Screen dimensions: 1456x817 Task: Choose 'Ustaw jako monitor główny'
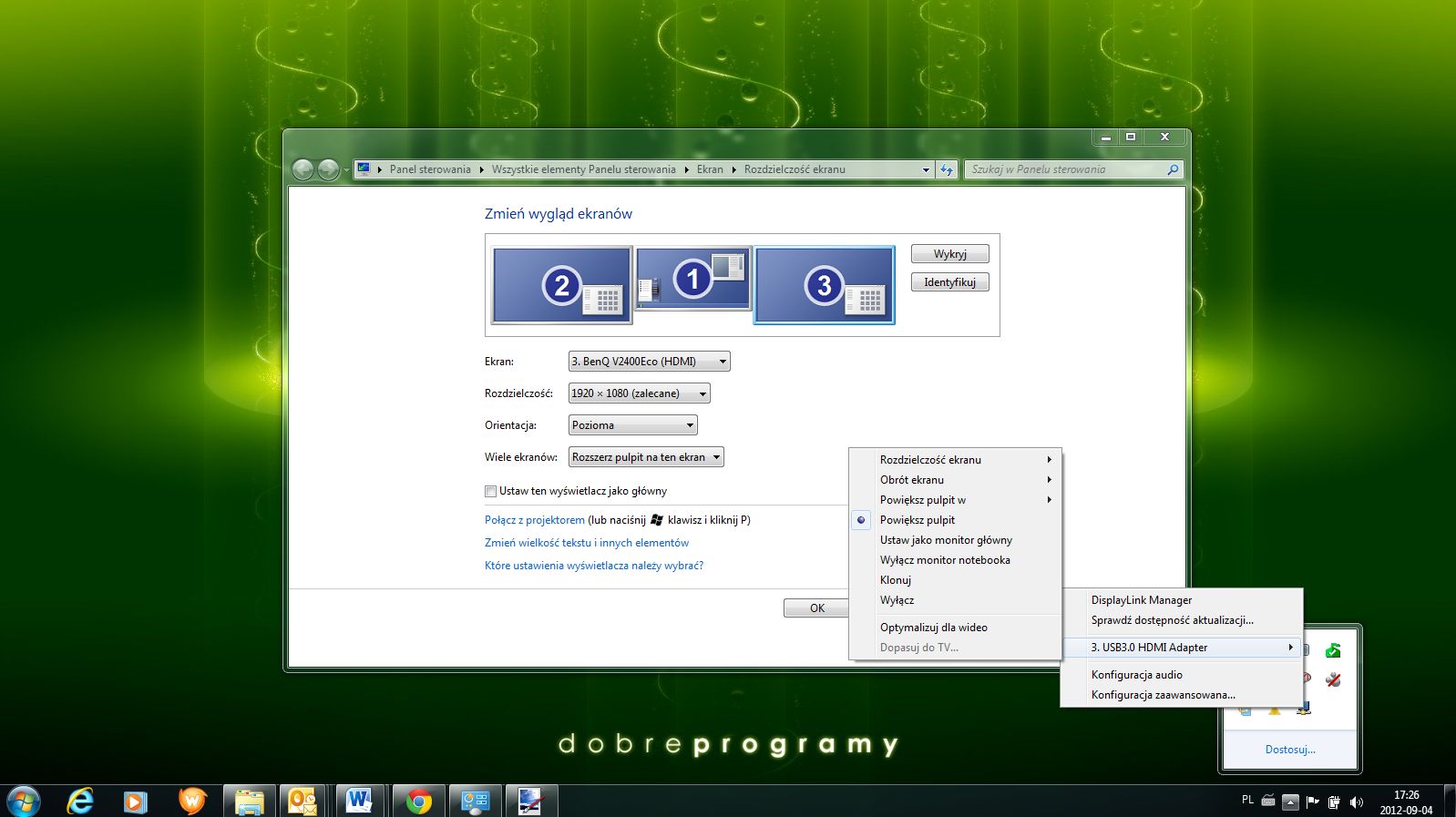coord(955,540)
